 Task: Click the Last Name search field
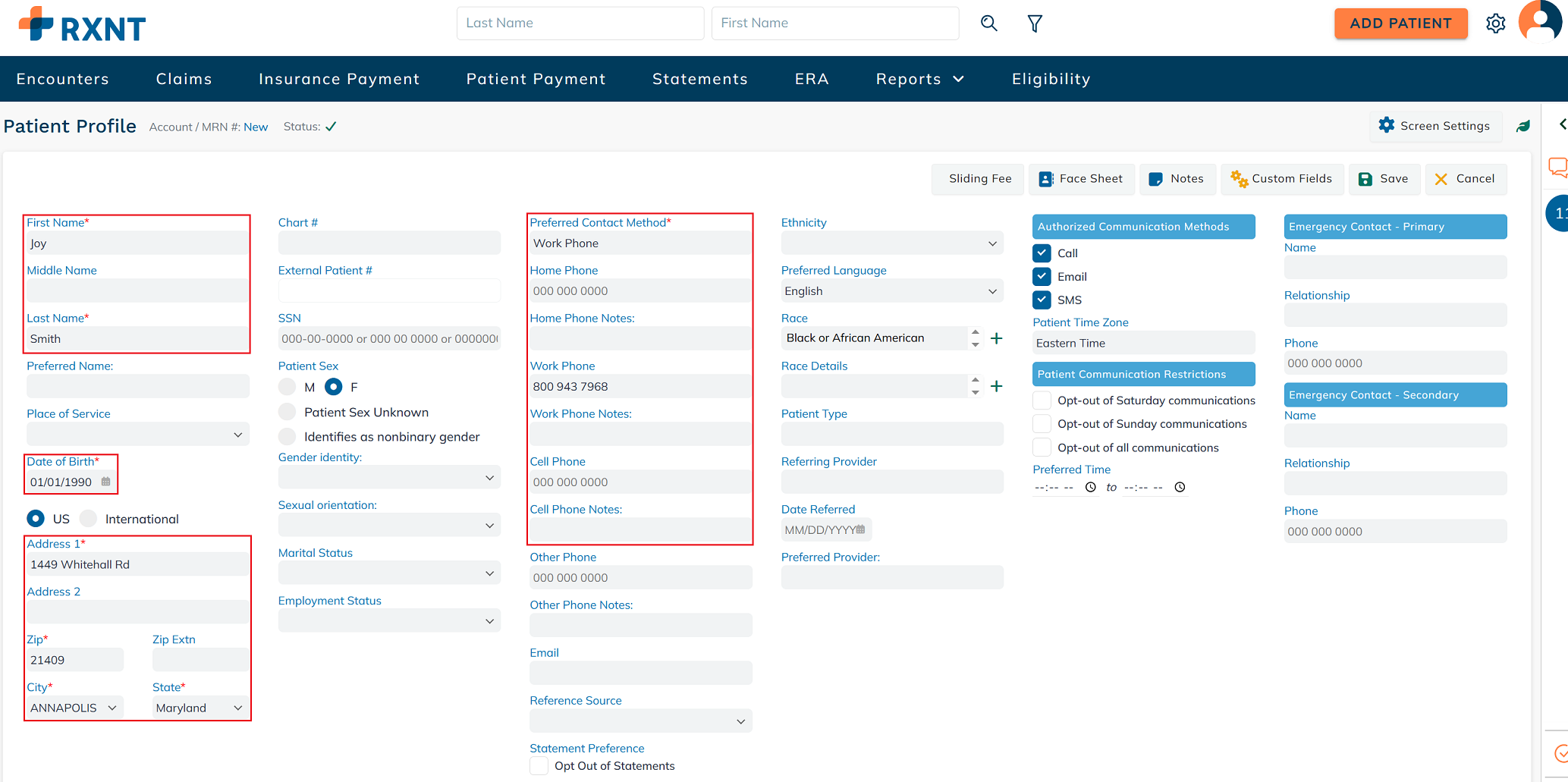tap(580, 24)
